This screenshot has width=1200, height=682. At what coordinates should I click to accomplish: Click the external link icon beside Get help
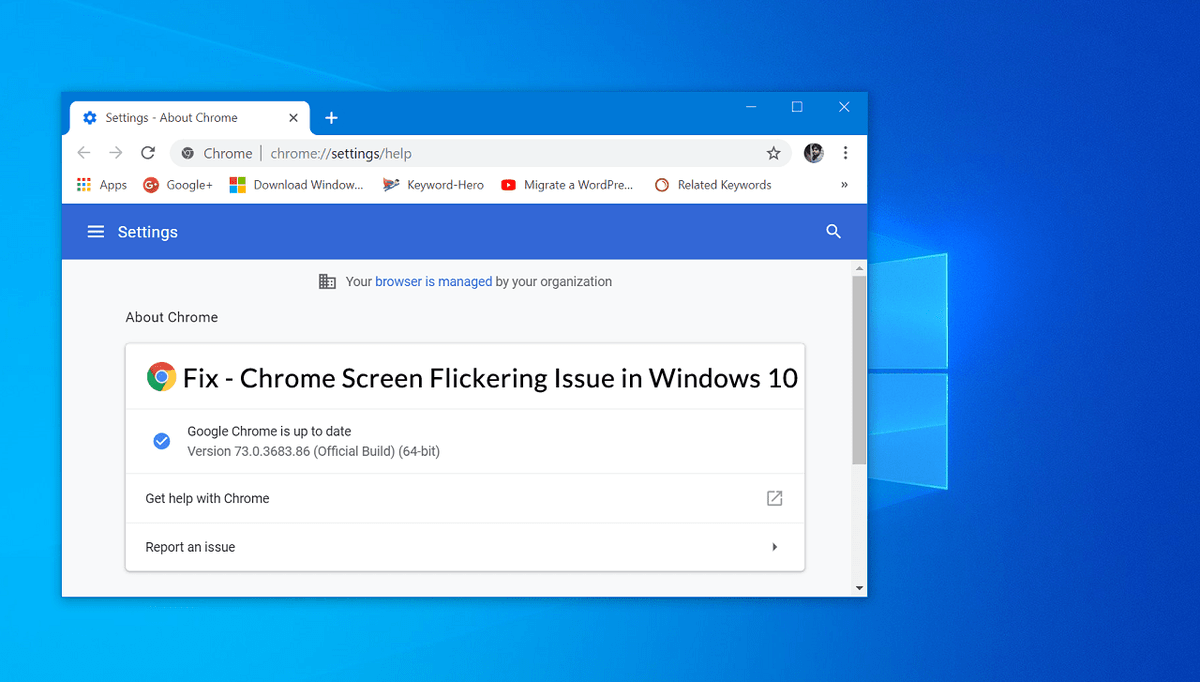(x=774, y=498)
